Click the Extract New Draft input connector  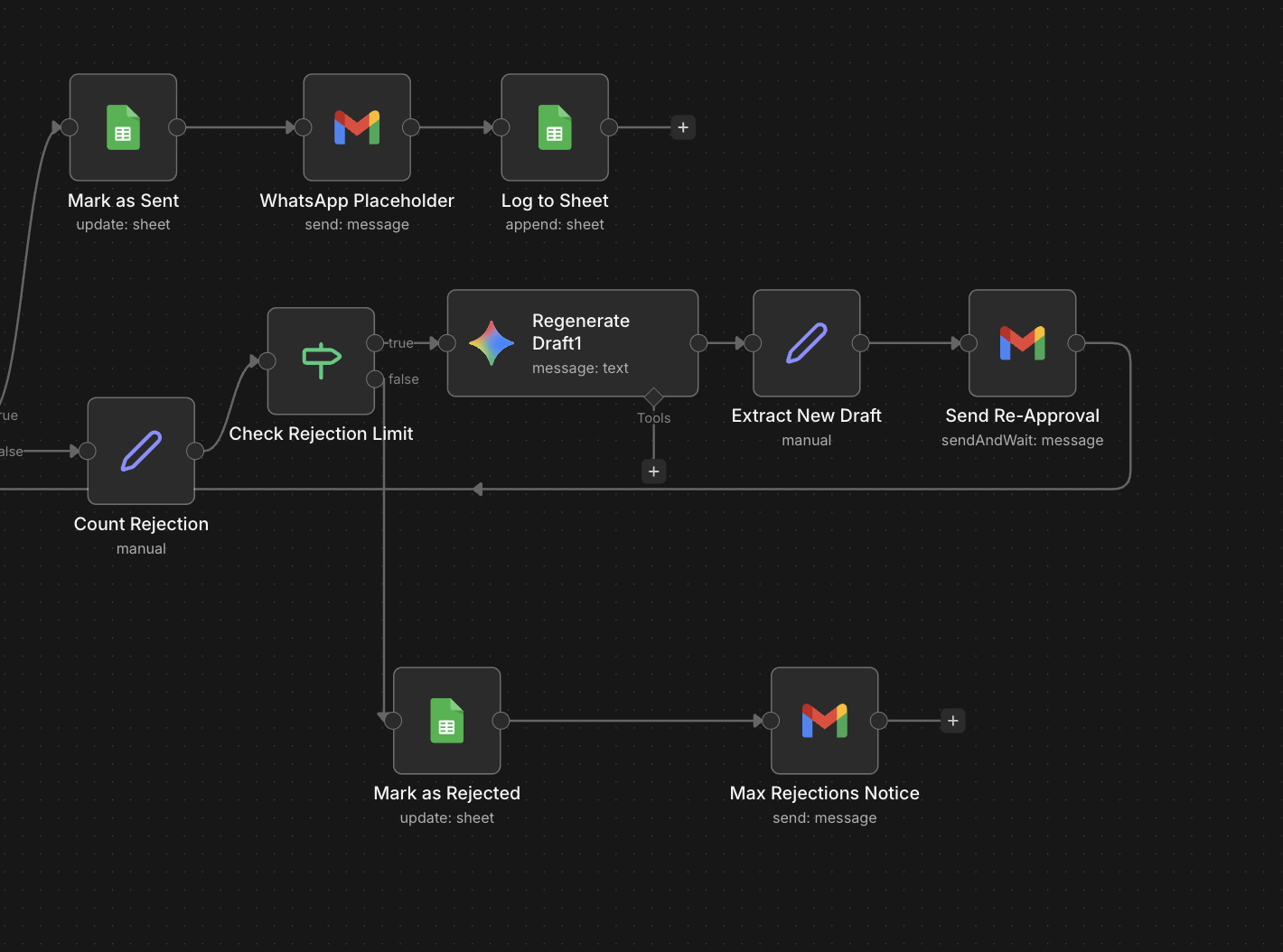coord(754,343)
